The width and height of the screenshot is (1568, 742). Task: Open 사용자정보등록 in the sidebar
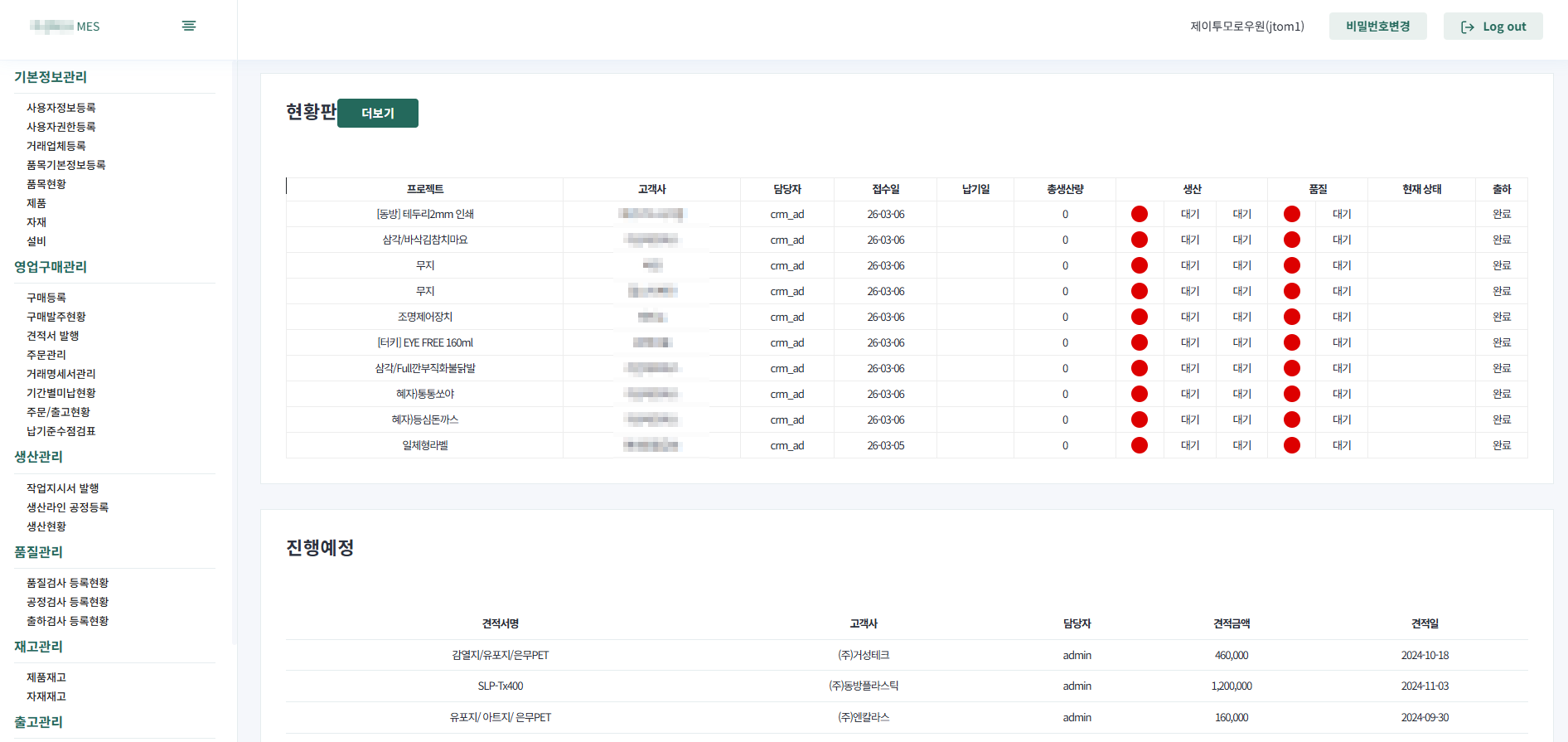pos(61,108)
